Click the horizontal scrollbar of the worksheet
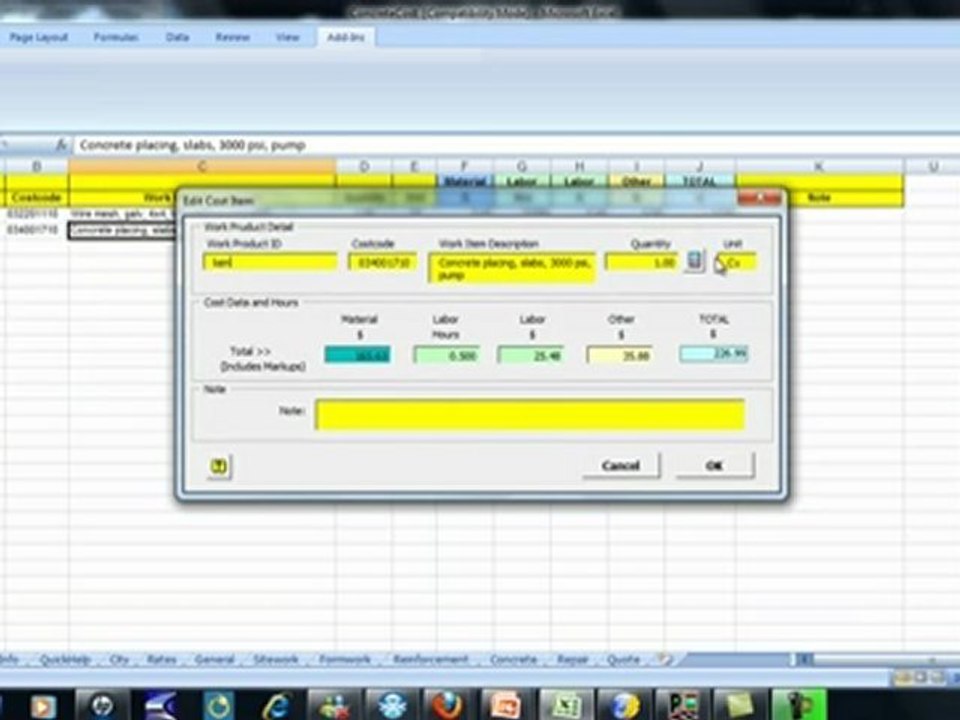This screenshot has width=960, height=720. pyautogui.click(x=876, y=659)
